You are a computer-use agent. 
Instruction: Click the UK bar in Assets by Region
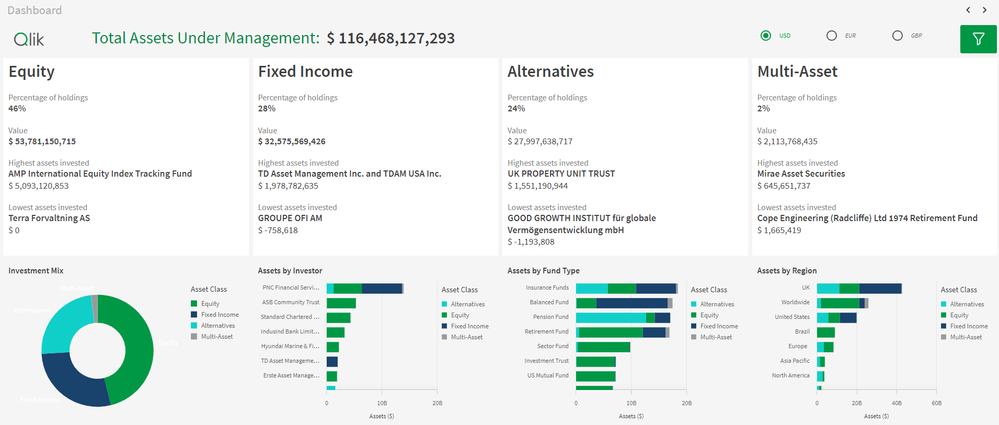click(x=859, y=288)
